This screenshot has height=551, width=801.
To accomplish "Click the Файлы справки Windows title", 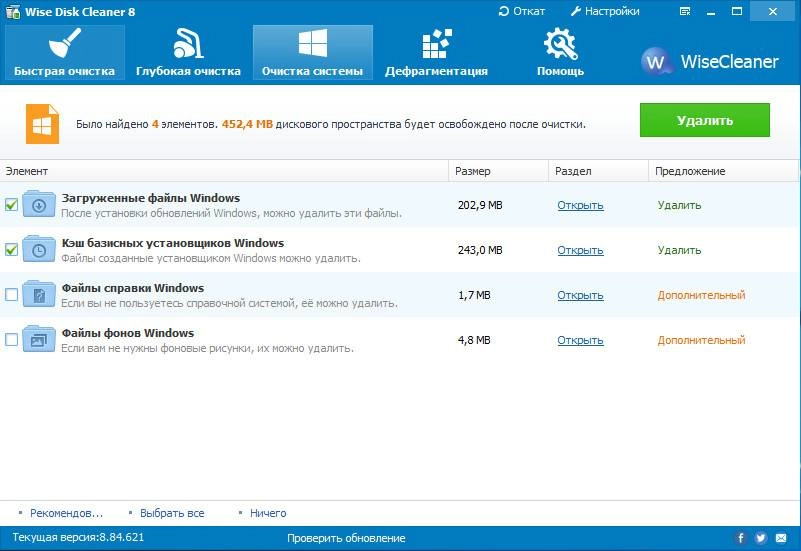I will (133, 288).
